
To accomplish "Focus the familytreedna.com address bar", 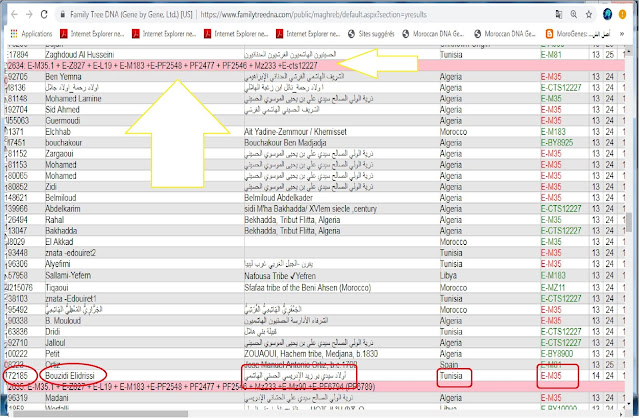I will [x=313, y=15].
